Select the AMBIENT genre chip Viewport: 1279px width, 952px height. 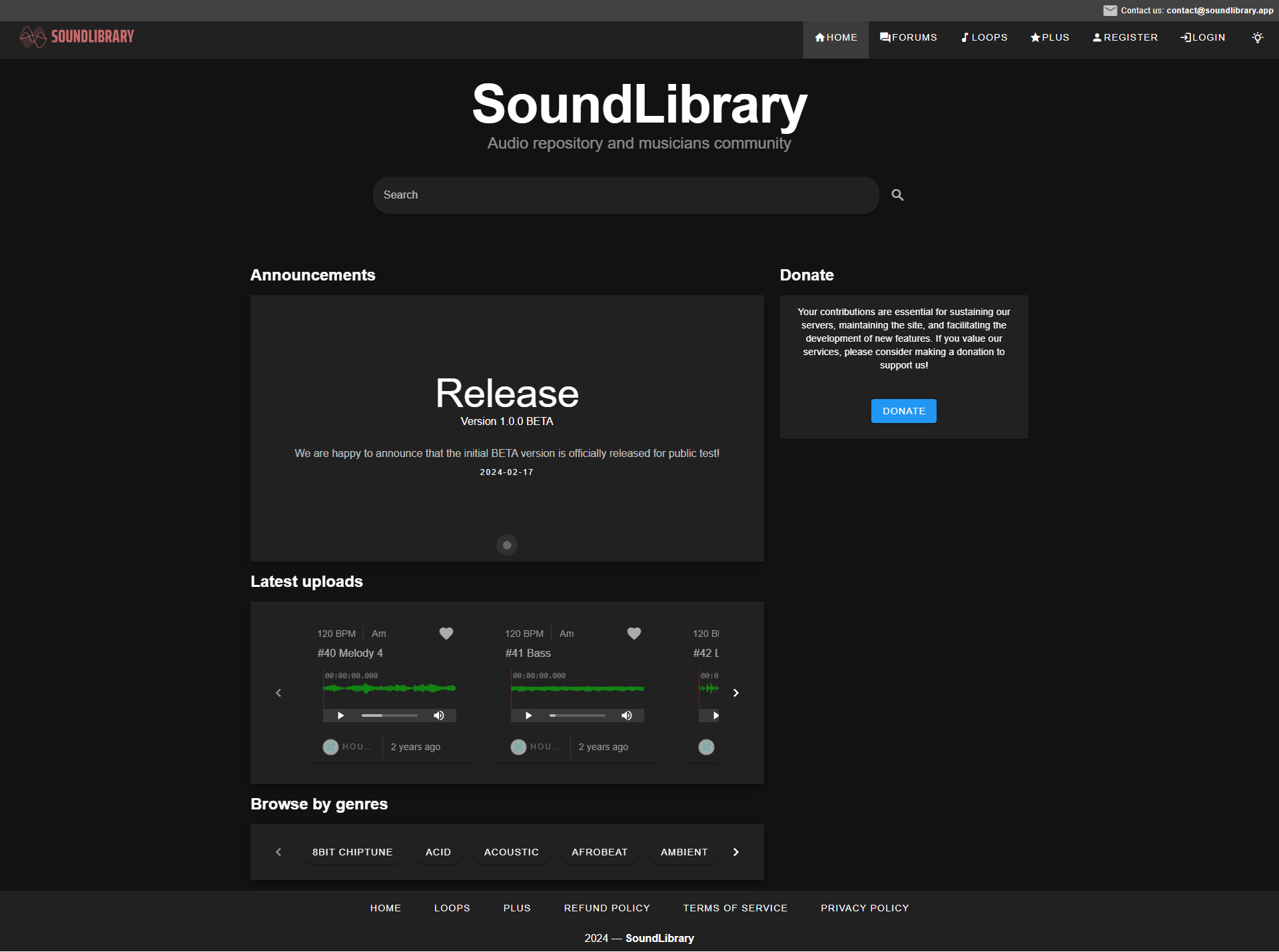pyautogui.click(x=684, y=852)
